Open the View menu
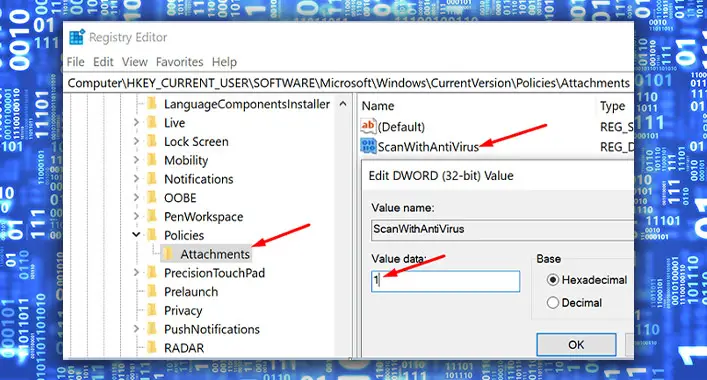Viewport: 707px width, 380px height. pyautogui.click(x=134, y=62)
